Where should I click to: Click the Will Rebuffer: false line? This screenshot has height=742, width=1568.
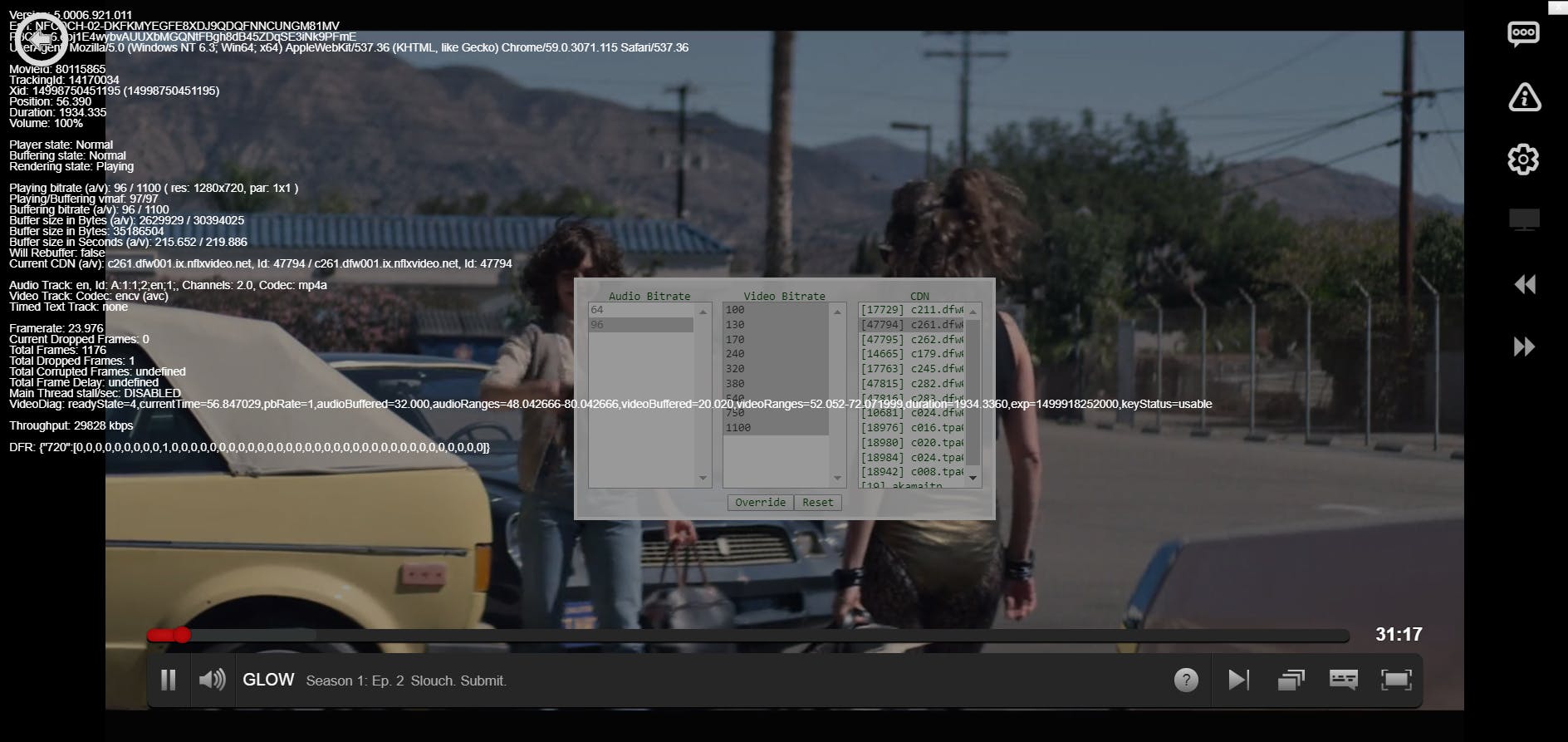pyautogui.click(x=57, y=253)
